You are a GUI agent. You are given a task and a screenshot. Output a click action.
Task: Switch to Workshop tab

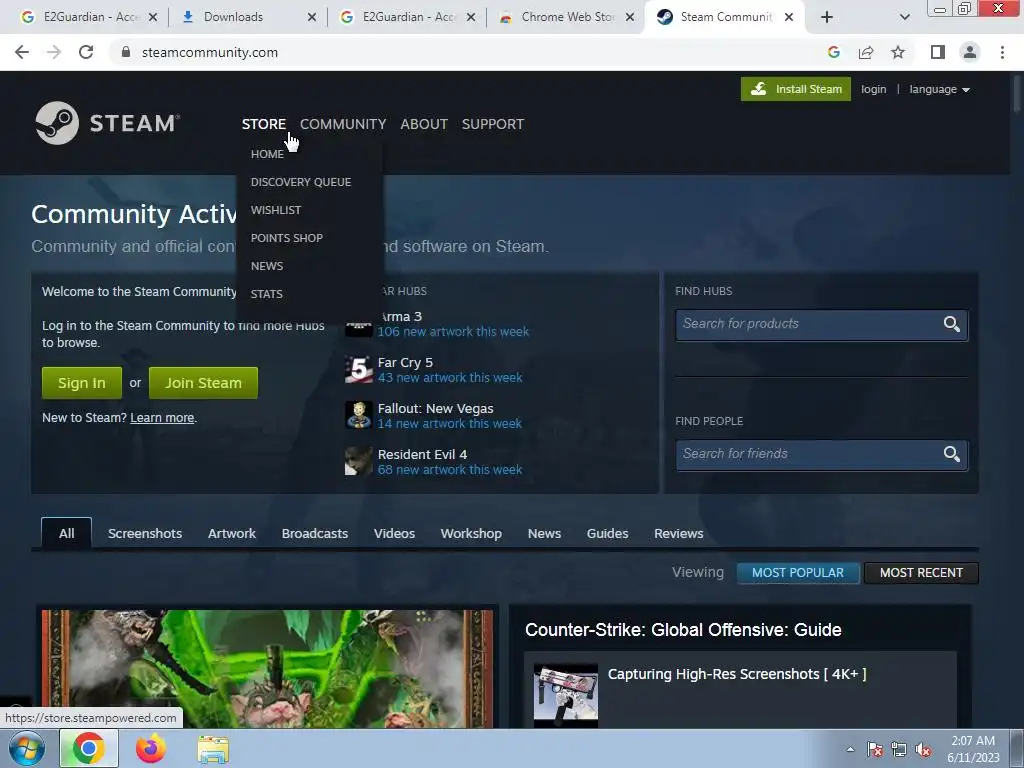click(x=471, y=534)
